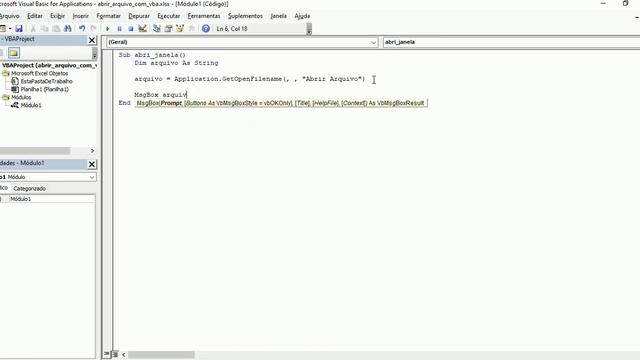The height and width of the screenshot is (360, 640).
Task: Click the 'MsgBox arquiv' code line
Action: coord(160,95)
